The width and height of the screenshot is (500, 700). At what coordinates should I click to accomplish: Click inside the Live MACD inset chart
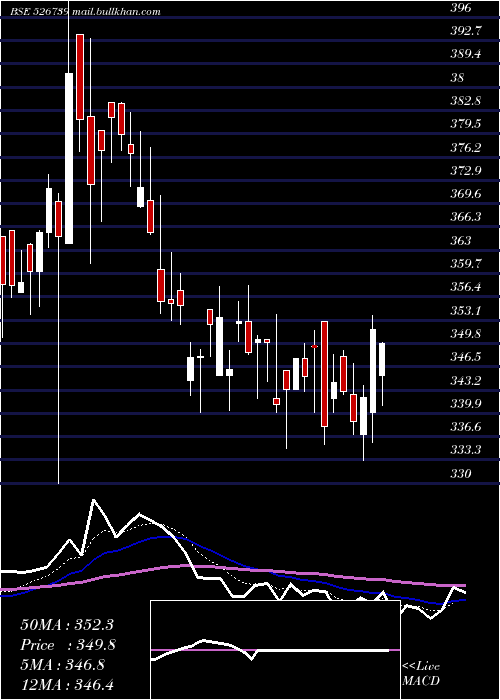tap(275, 650)
